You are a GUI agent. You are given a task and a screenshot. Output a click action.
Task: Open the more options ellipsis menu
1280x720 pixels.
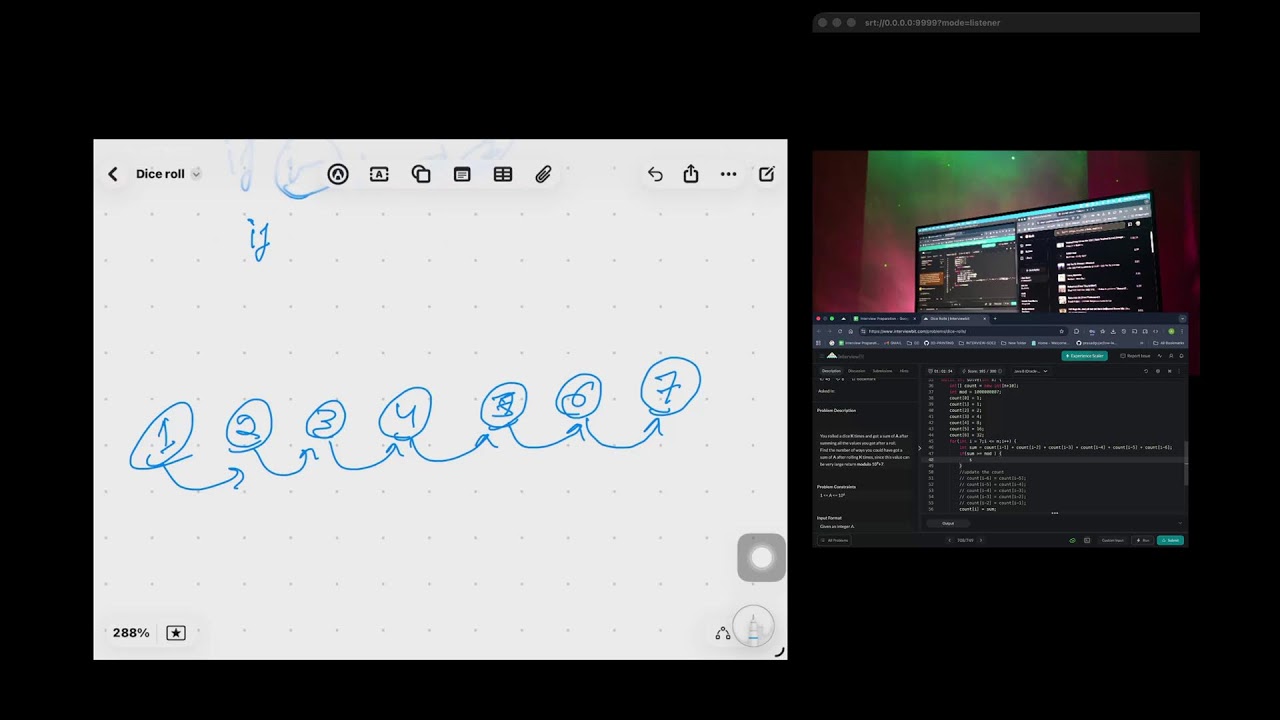pyautogui.click(x=728, y=174)
